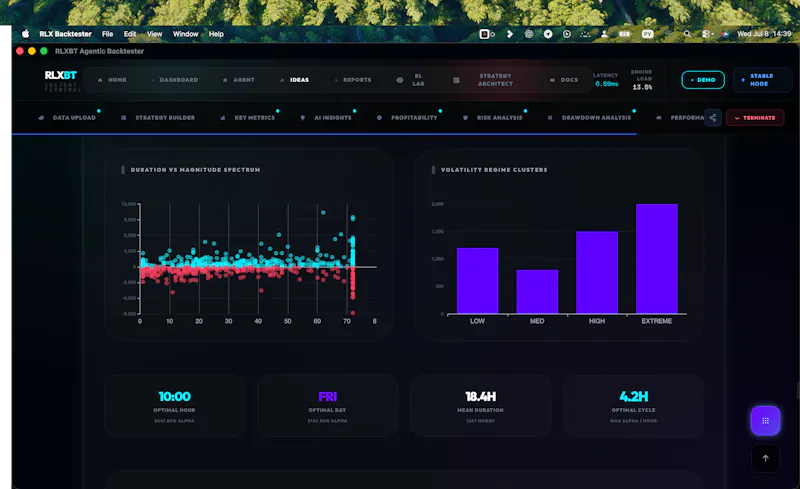Click the HIGH volatility bar
The width and height of the screenshot is (800, 489).
point(596,273)
